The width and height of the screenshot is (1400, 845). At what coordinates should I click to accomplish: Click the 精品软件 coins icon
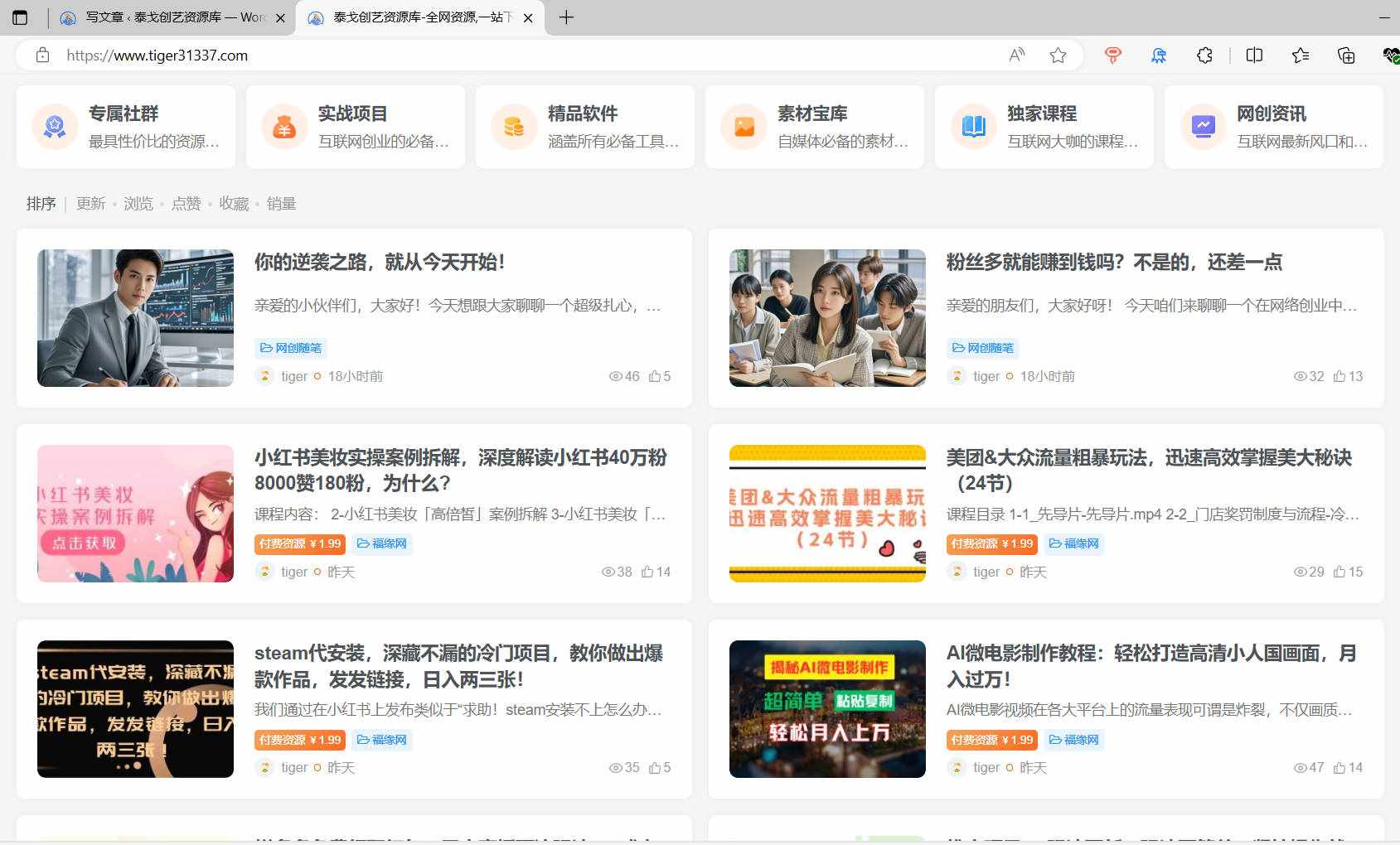[514, 127]
